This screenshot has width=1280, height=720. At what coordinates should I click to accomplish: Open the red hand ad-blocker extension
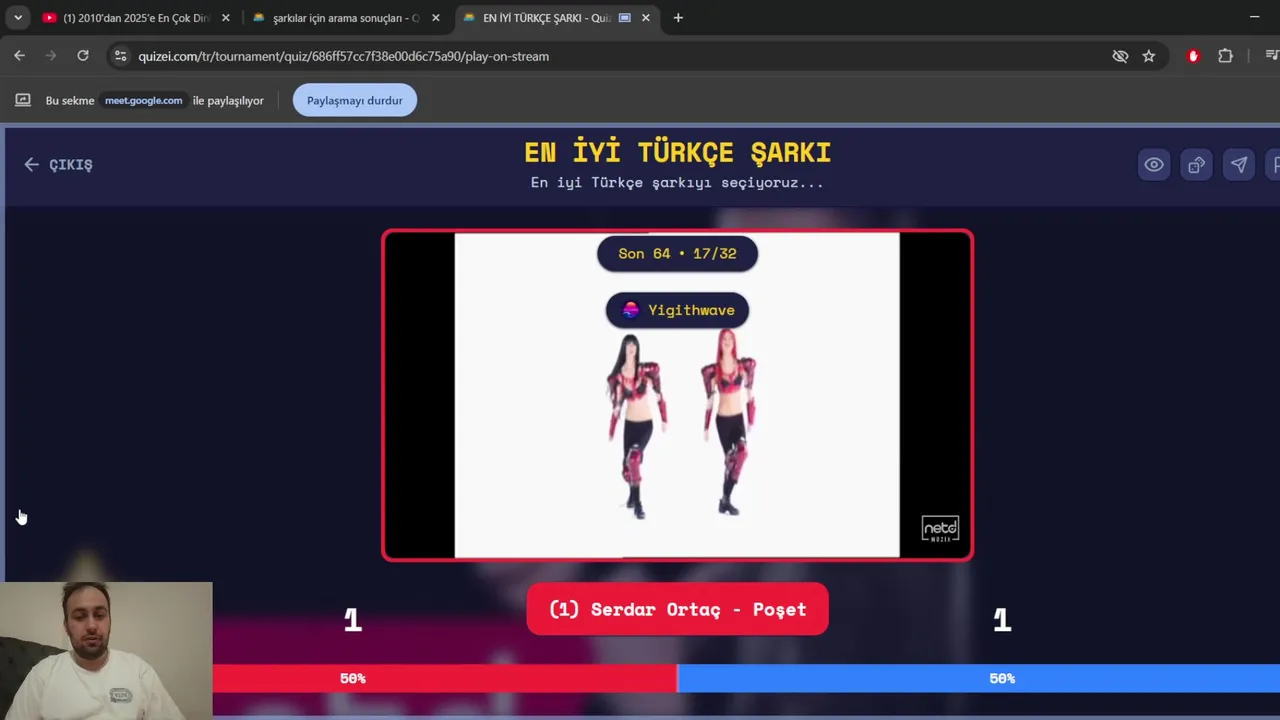pyautogui.click(x=1193, y=56)
